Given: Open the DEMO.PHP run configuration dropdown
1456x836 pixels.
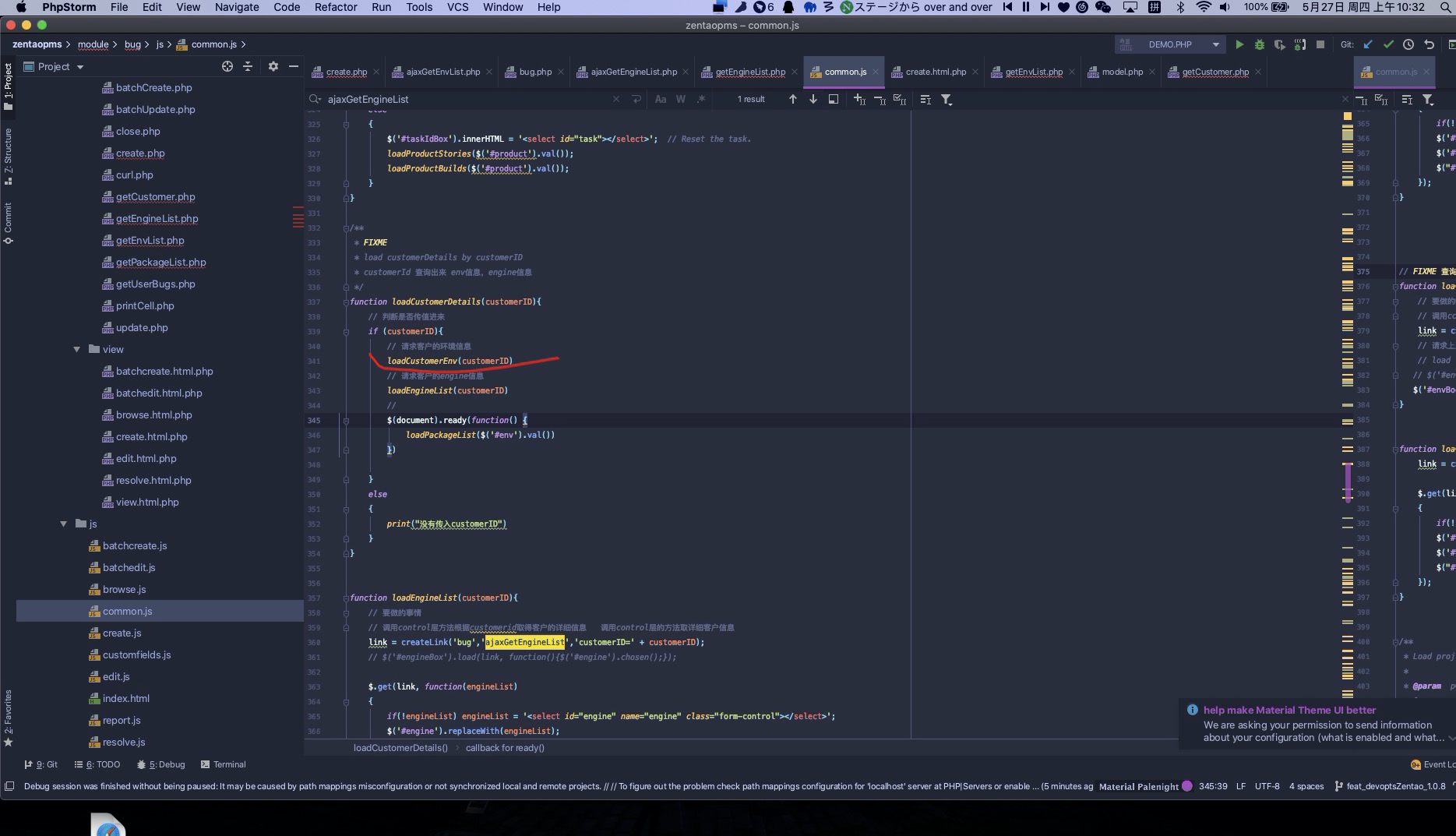Looking at the screenshot, I should pyautogui.click(x=1169, y=44).
